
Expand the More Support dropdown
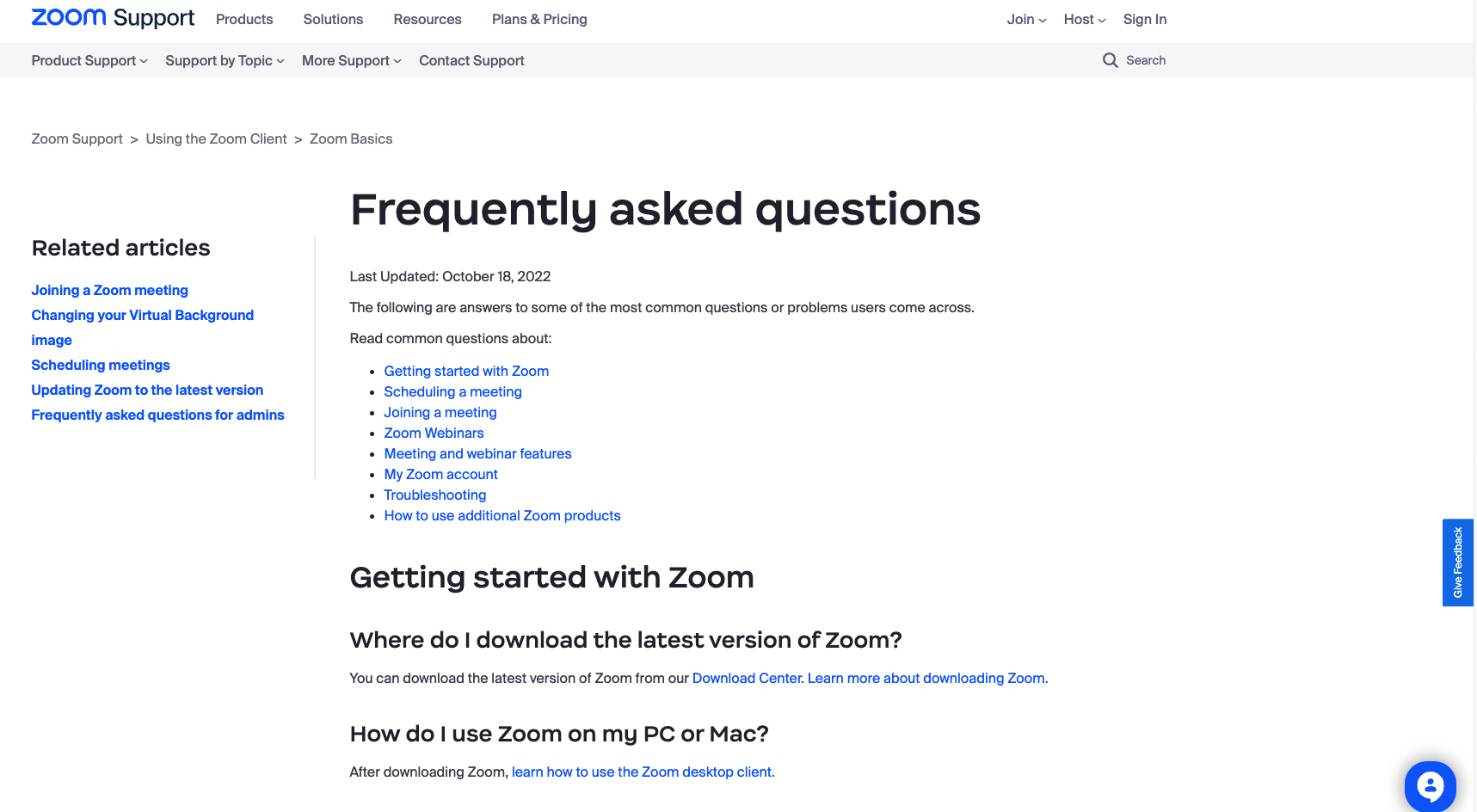tap(351, 60)
